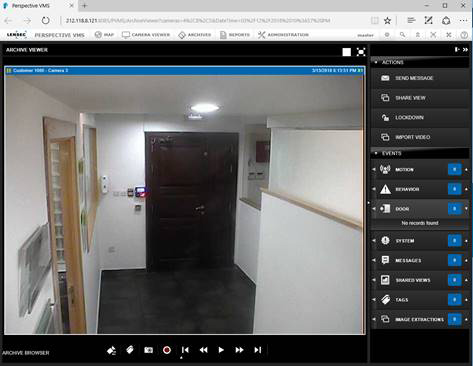Open the Archives menu
The width and height of the screenshot is (473, 366).
point(195,35)
